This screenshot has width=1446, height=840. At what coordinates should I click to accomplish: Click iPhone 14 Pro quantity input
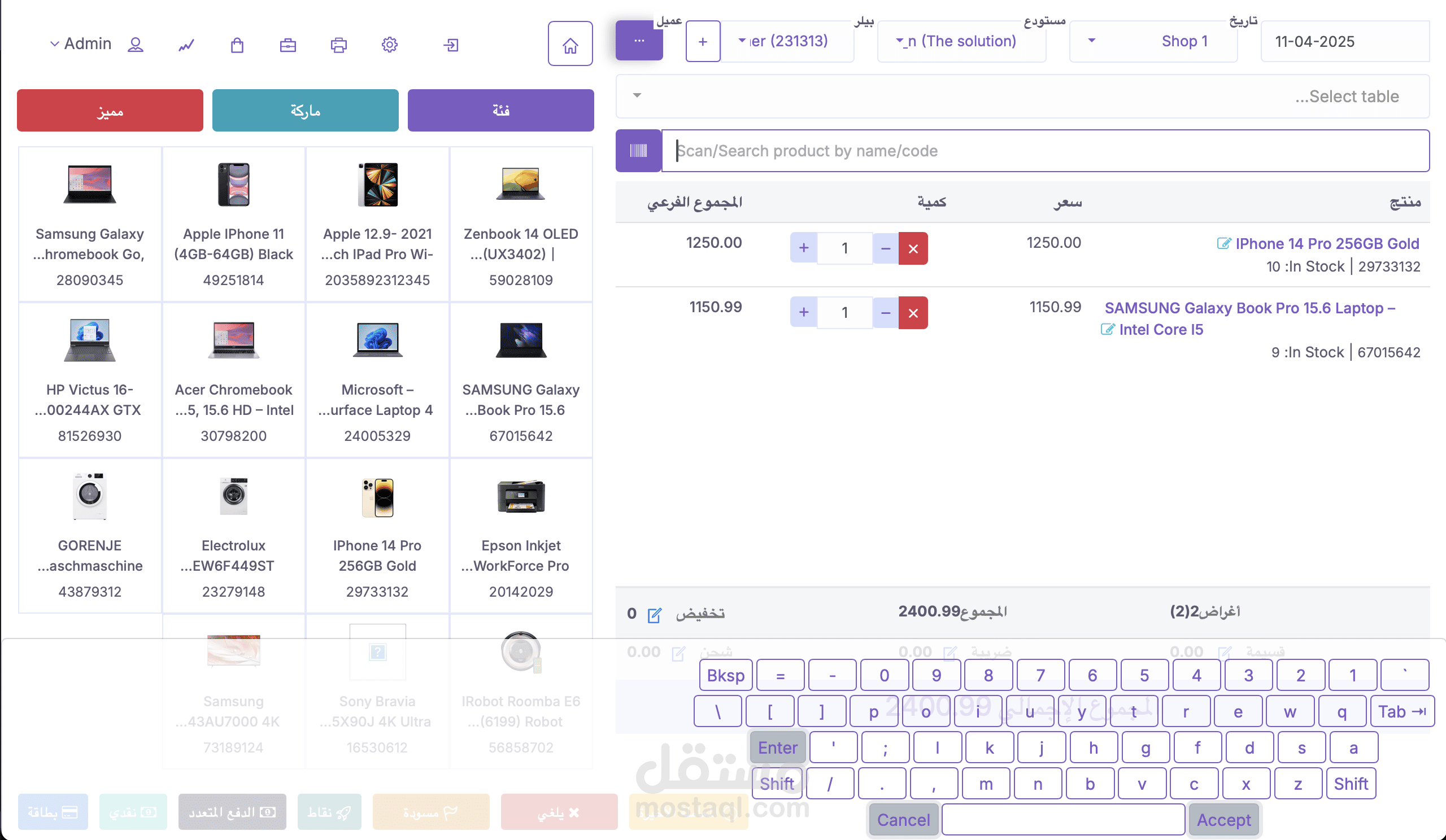[x=844, y=248]
